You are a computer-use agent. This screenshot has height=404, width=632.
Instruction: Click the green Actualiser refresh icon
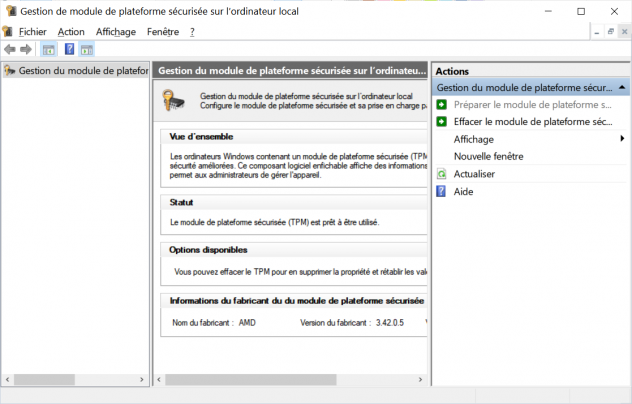442,174
